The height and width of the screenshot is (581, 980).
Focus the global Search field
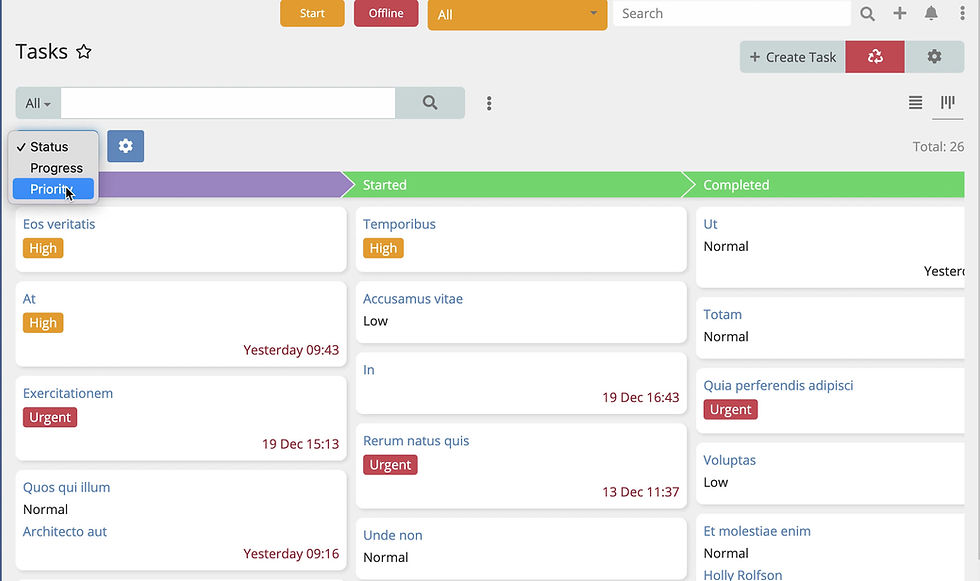pos(732,13)
